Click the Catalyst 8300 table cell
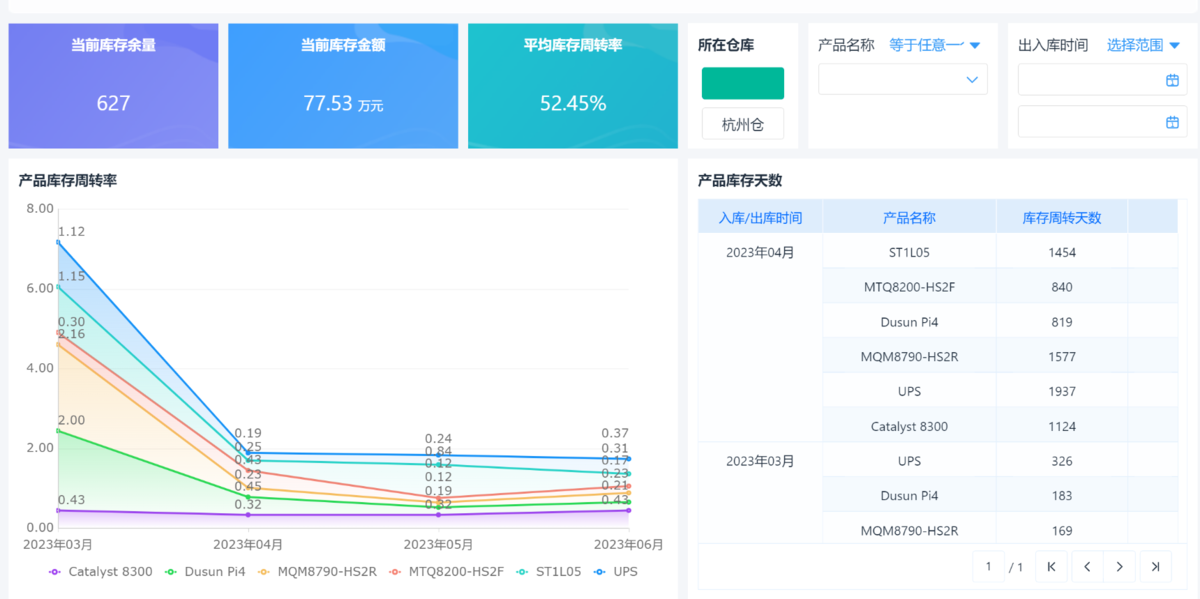1200x599 pixels. coord(909,426)
